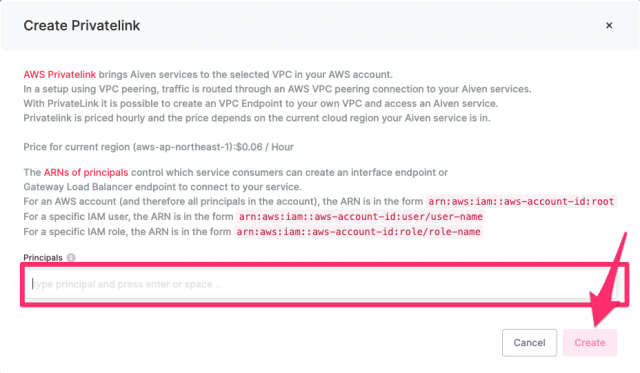640x373 pixels.
Task: Click the Gateway Load Balancer endpoint text
Action: [162, 187]
